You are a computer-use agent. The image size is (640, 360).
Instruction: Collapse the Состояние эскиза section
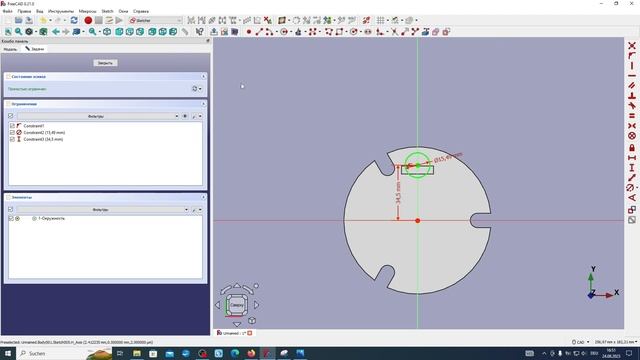click(203, 77)
